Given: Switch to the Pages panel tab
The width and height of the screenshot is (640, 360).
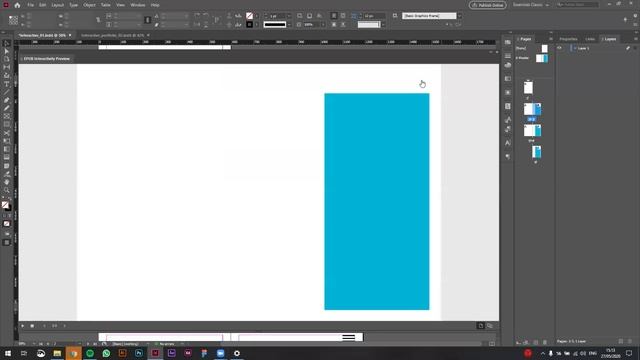Looking at the screenshot, I should (526, 39).
